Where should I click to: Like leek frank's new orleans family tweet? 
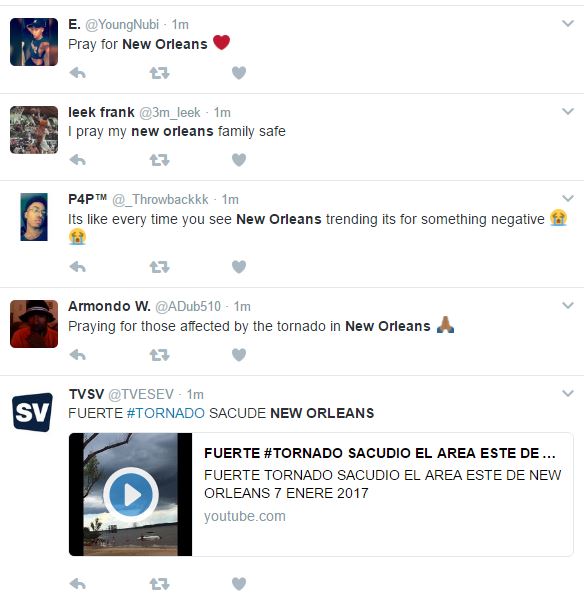239,160
